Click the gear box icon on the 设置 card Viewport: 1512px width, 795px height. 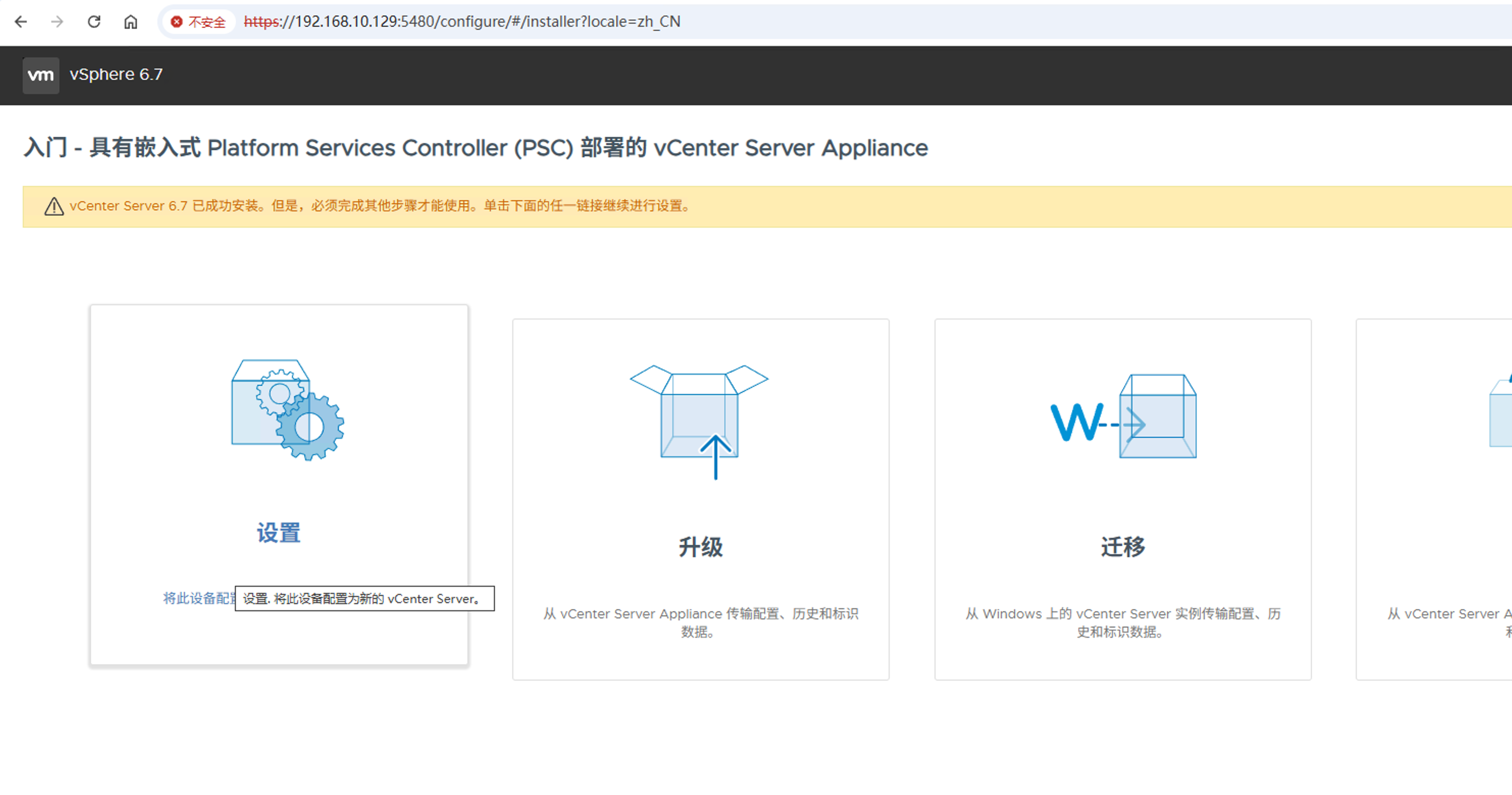[288, 410]
